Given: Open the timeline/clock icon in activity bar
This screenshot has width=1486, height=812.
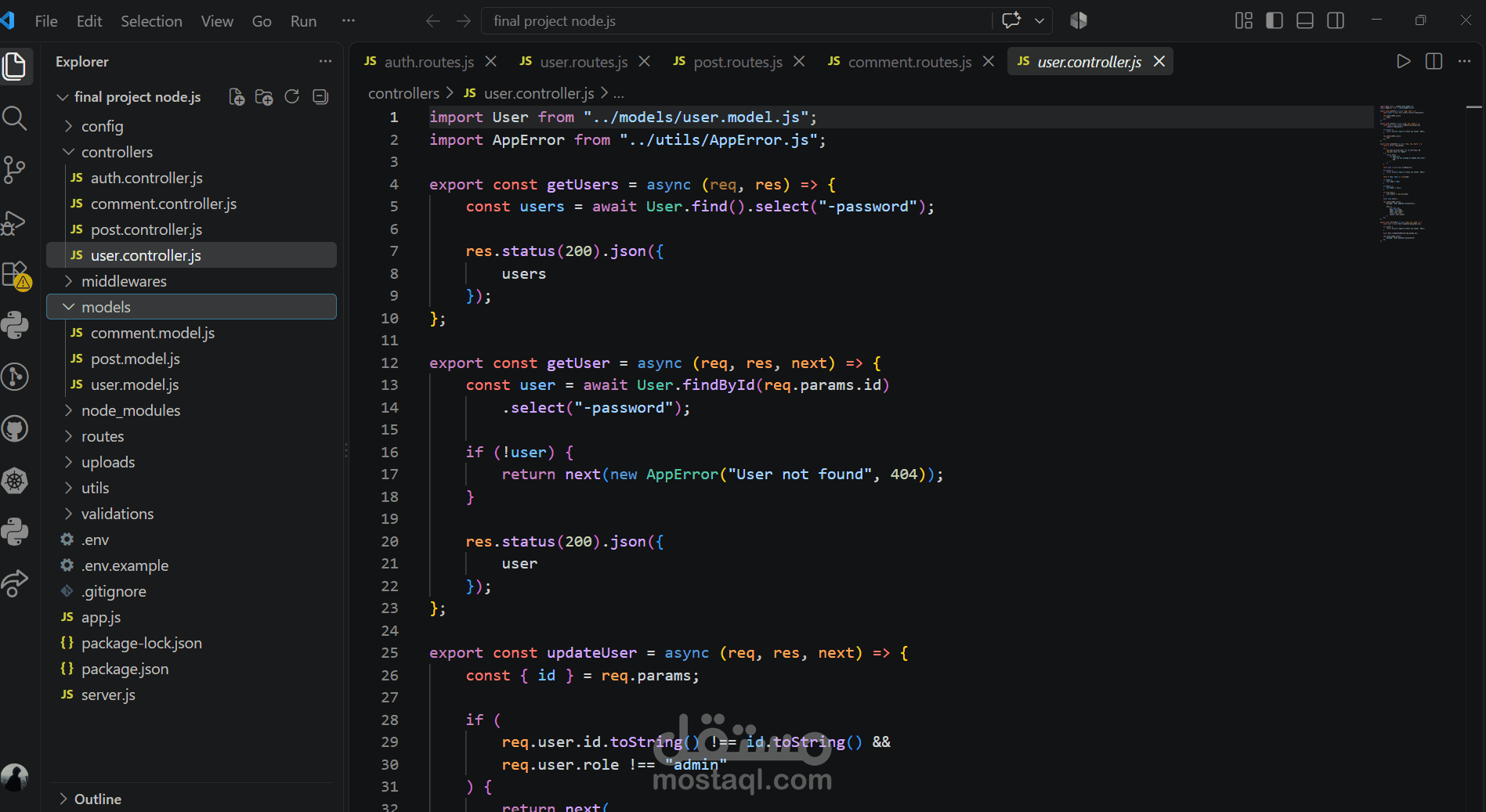Looking at the screenshot, I should 15,377.
